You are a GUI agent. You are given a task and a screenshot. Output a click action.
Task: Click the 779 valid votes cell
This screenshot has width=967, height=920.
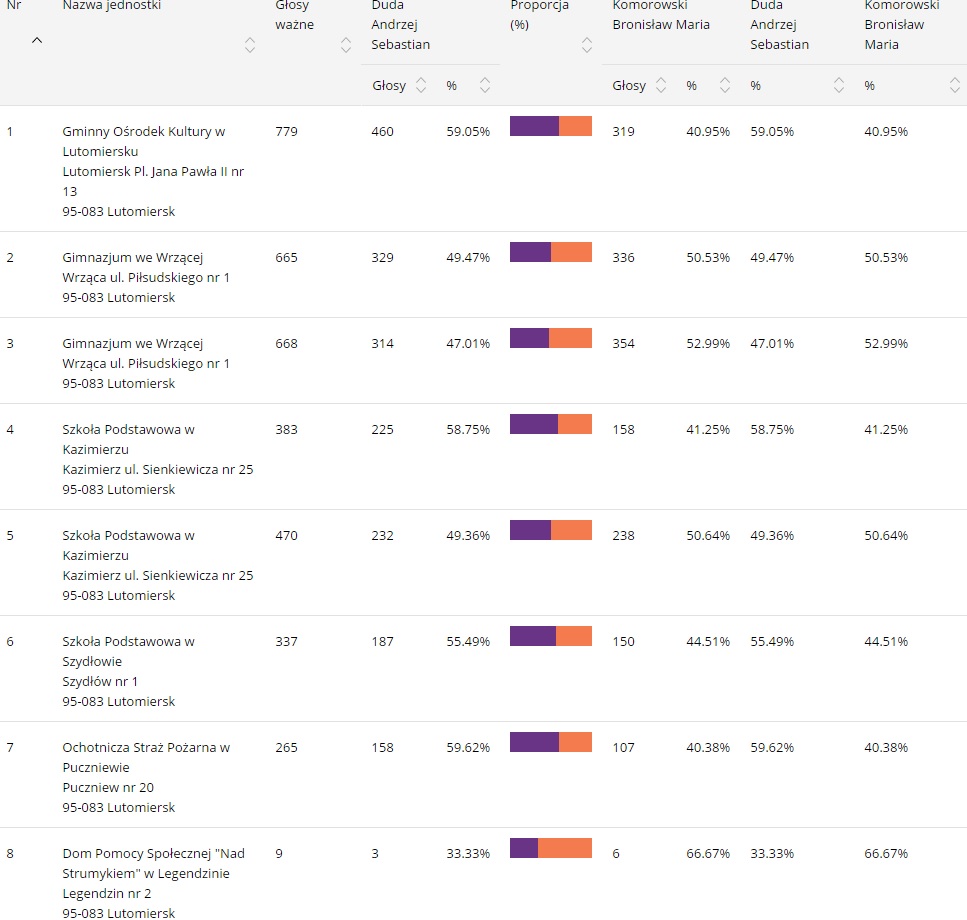pos(286,131)
